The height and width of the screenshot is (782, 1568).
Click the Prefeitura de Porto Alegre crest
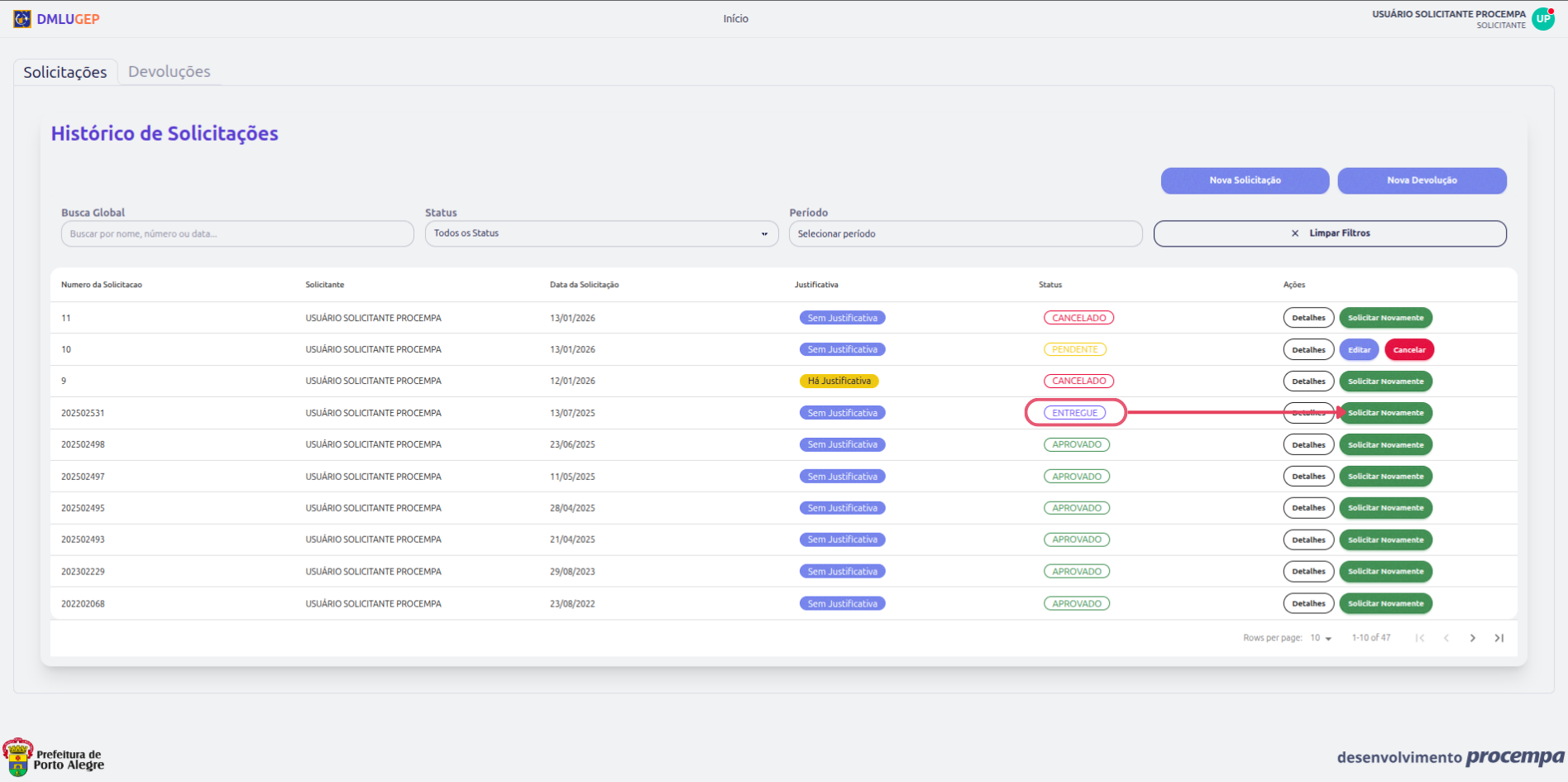click(17, 757)
